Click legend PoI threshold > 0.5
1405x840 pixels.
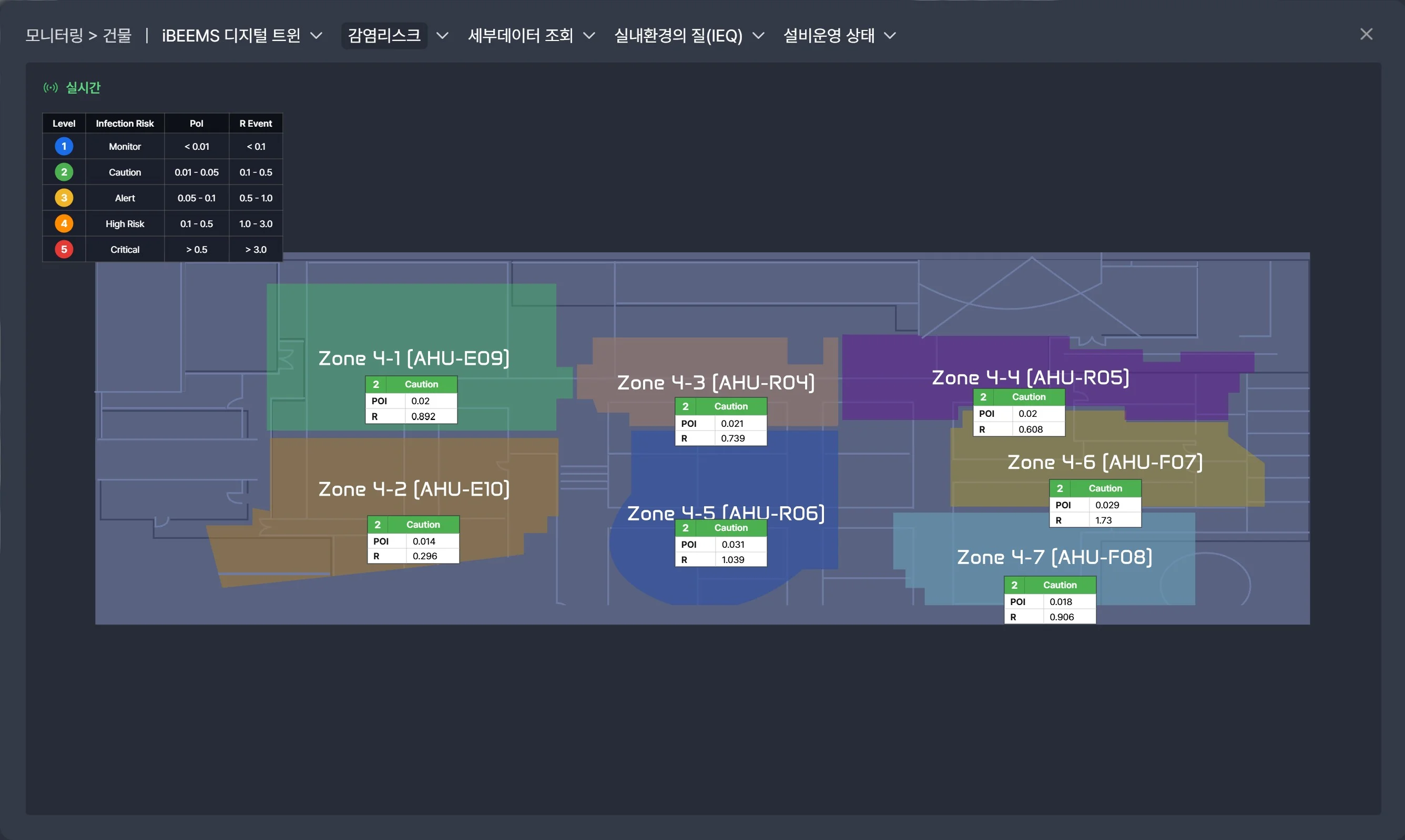[x=197, y=250]
